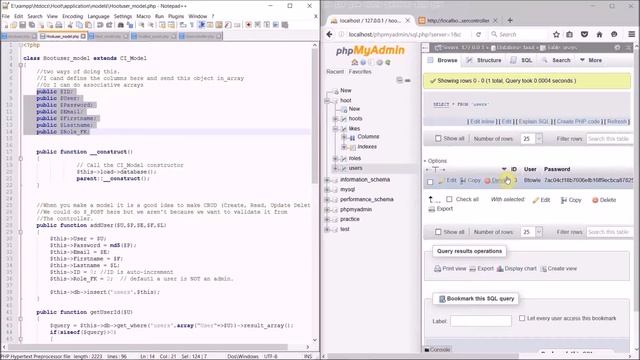Open Notepad++ Plugins menu

pyautogui.click(x=176, y=16)
